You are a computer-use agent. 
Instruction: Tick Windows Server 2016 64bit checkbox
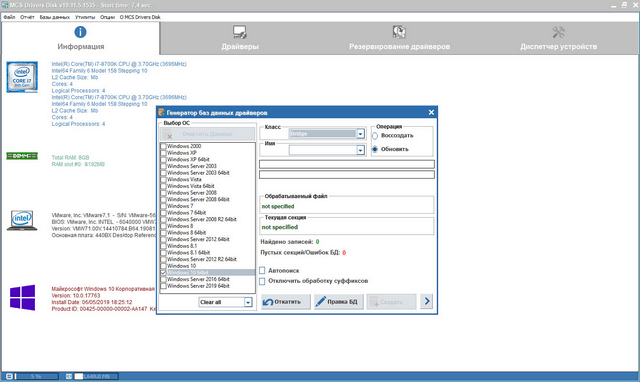[x=163, y=279]
